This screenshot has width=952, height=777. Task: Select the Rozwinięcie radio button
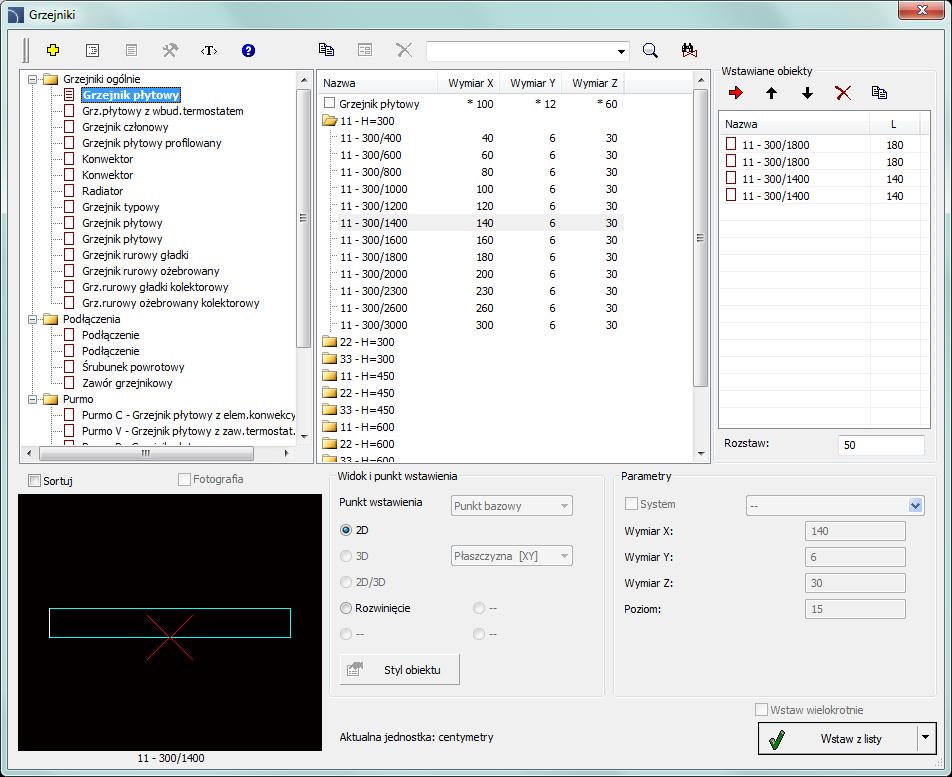pyautogui.click(x=345, y=608)
